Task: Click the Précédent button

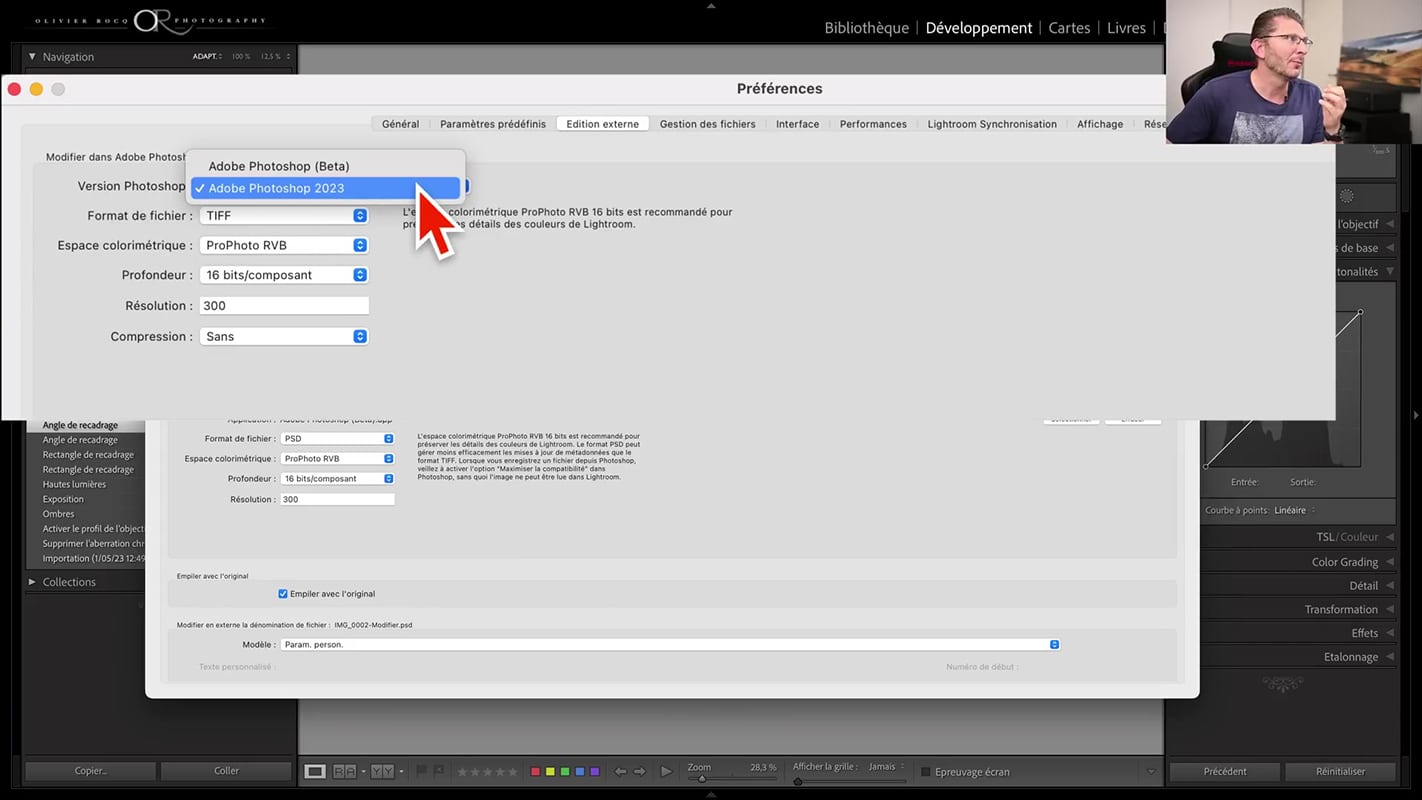Action: coord(1225,771)
